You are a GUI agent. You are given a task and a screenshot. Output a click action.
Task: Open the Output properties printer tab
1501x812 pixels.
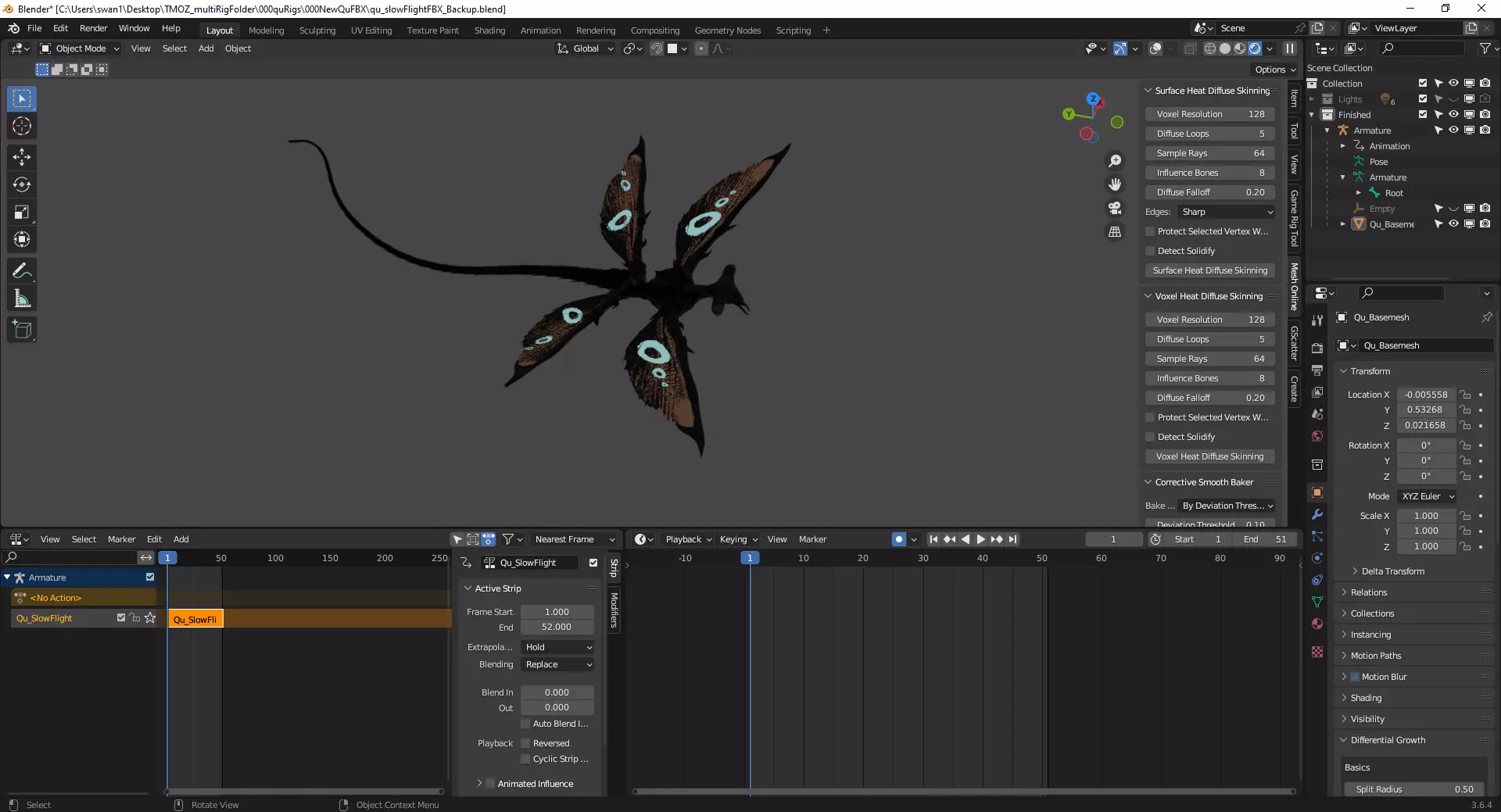[x=1317, y=370]
